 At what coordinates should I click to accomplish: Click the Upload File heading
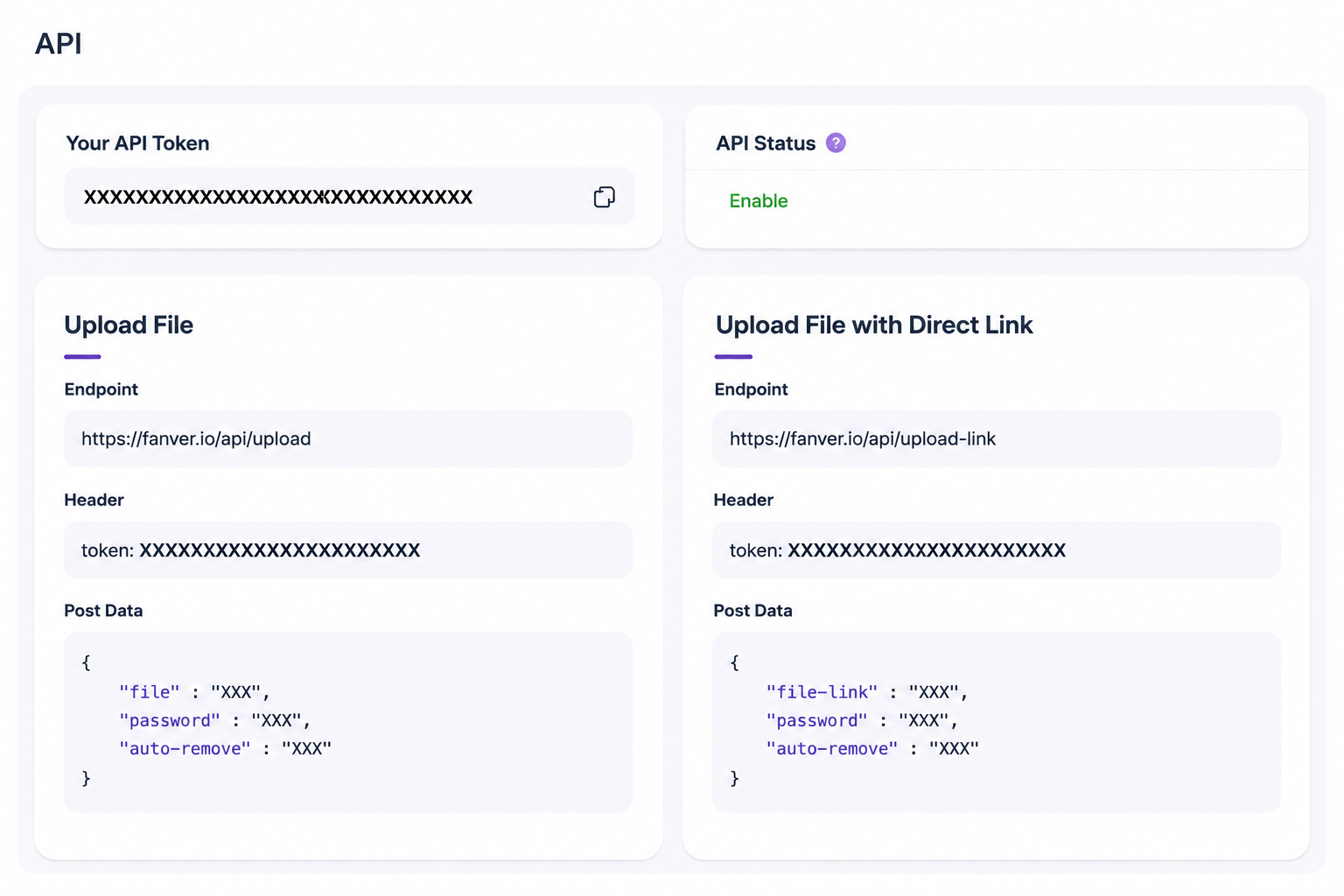coord(129,325)
